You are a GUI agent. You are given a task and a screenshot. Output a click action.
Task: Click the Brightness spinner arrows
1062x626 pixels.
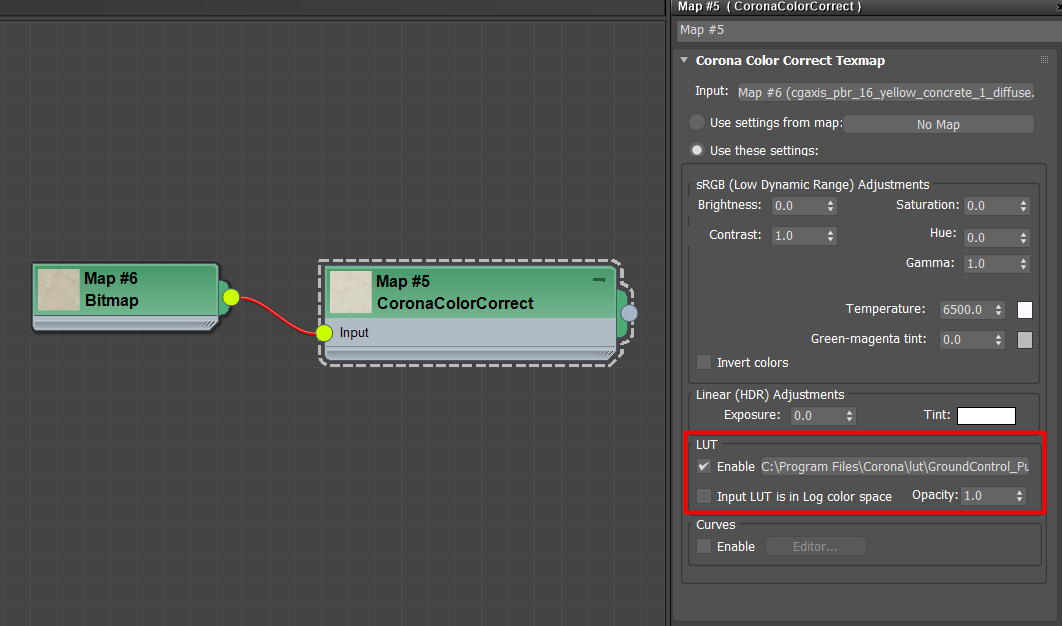tap(831, 205)
